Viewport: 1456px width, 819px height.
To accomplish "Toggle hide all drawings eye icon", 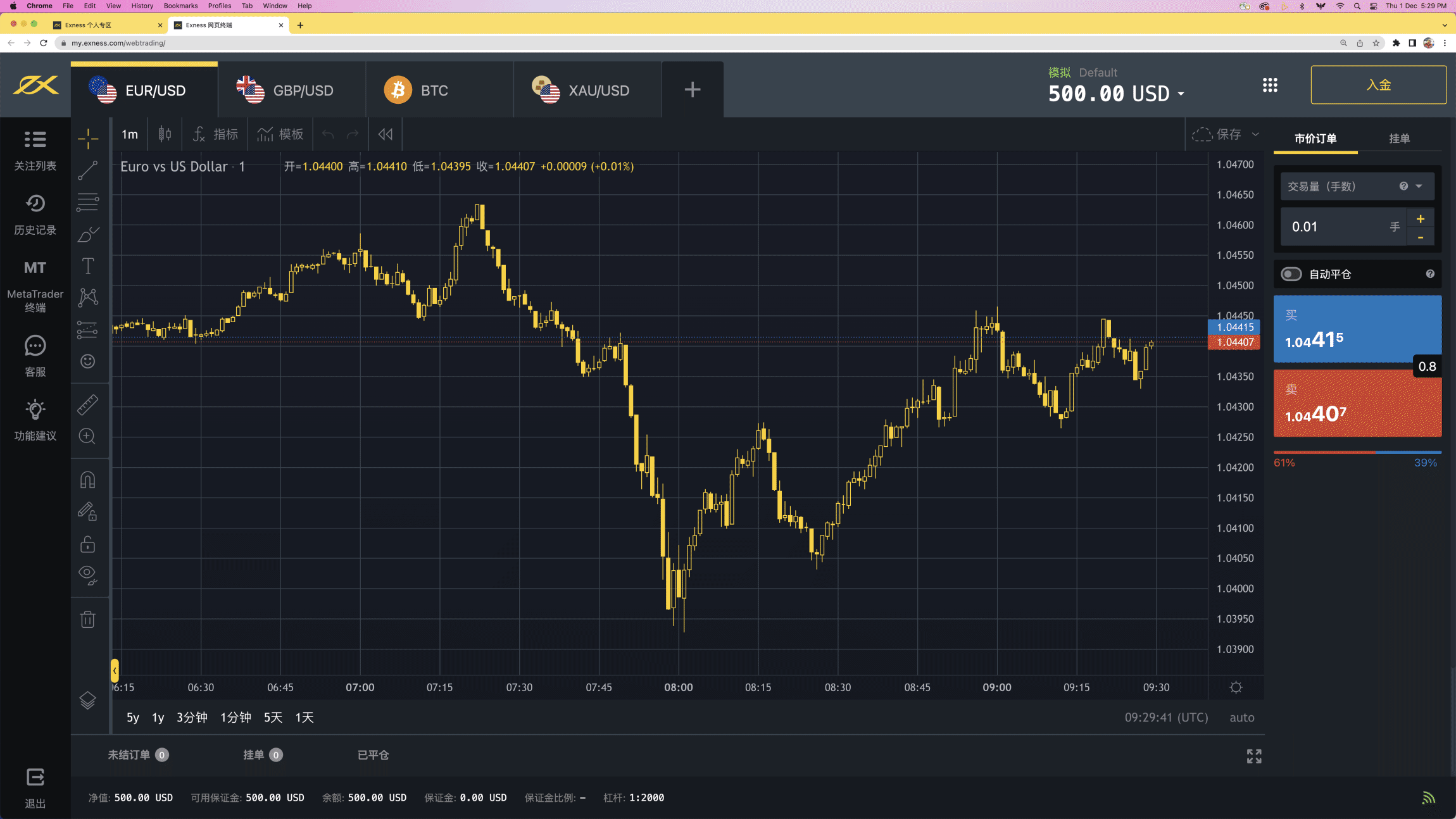I will pyautogui.click(x=87, y=574).
